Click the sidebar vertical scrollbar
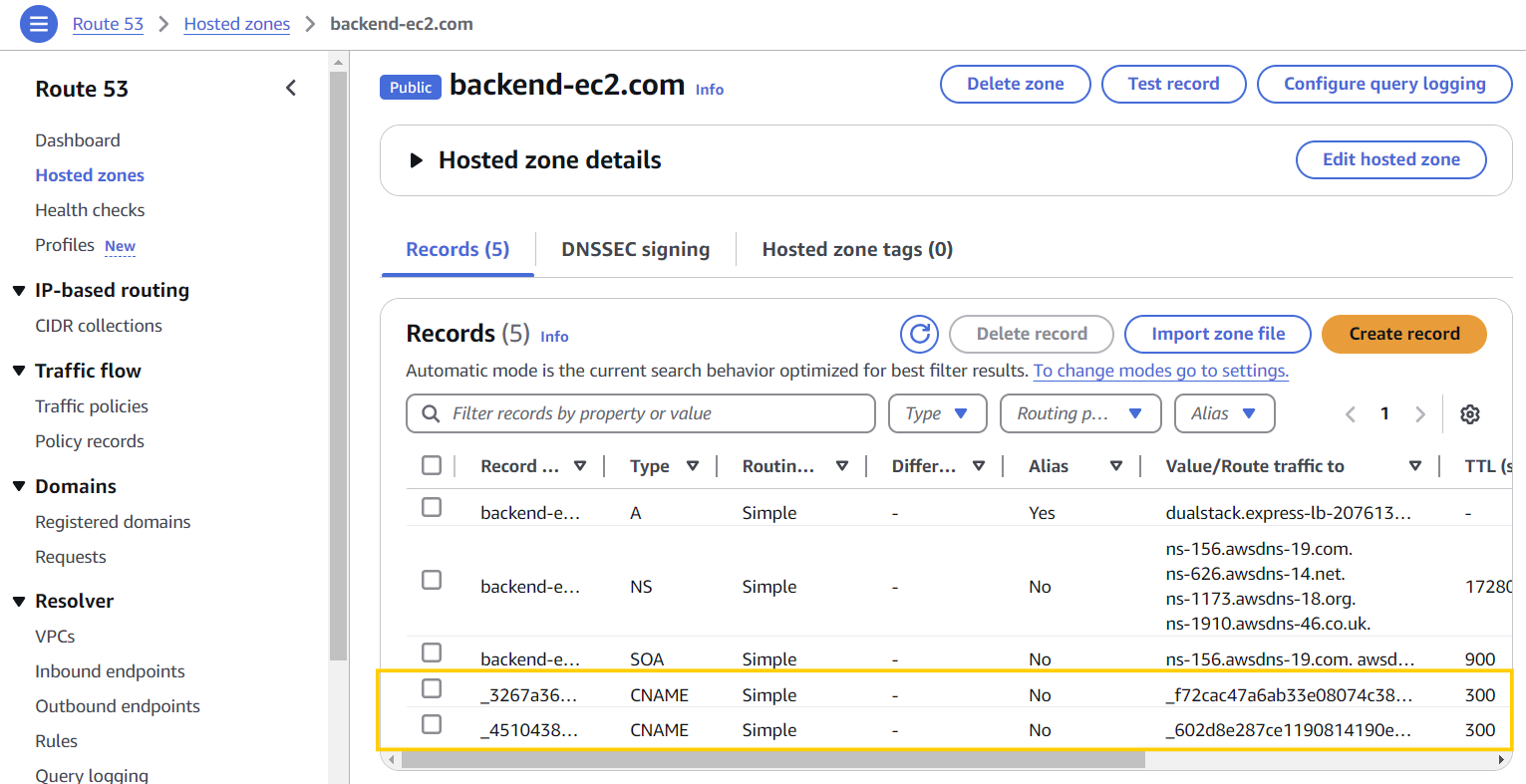 click(338, 365)
